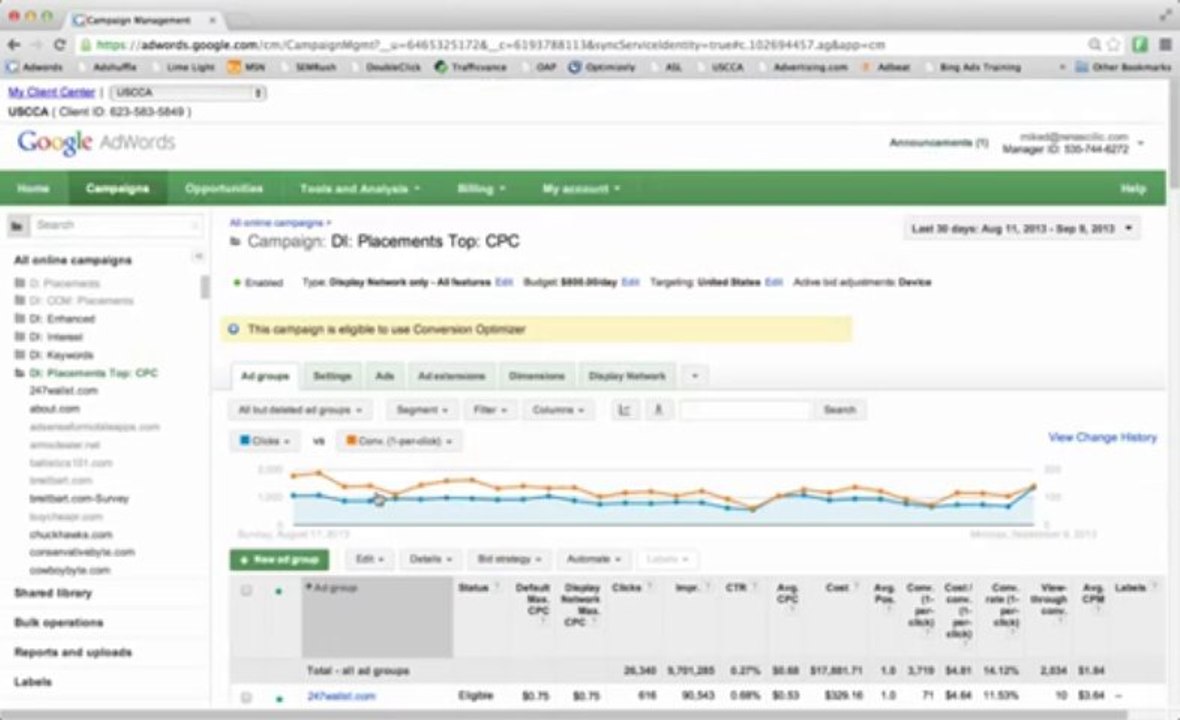This screenshot has height=720, width=1180.
Task: Open the Segment dropdown
Action: click(421, 410)
